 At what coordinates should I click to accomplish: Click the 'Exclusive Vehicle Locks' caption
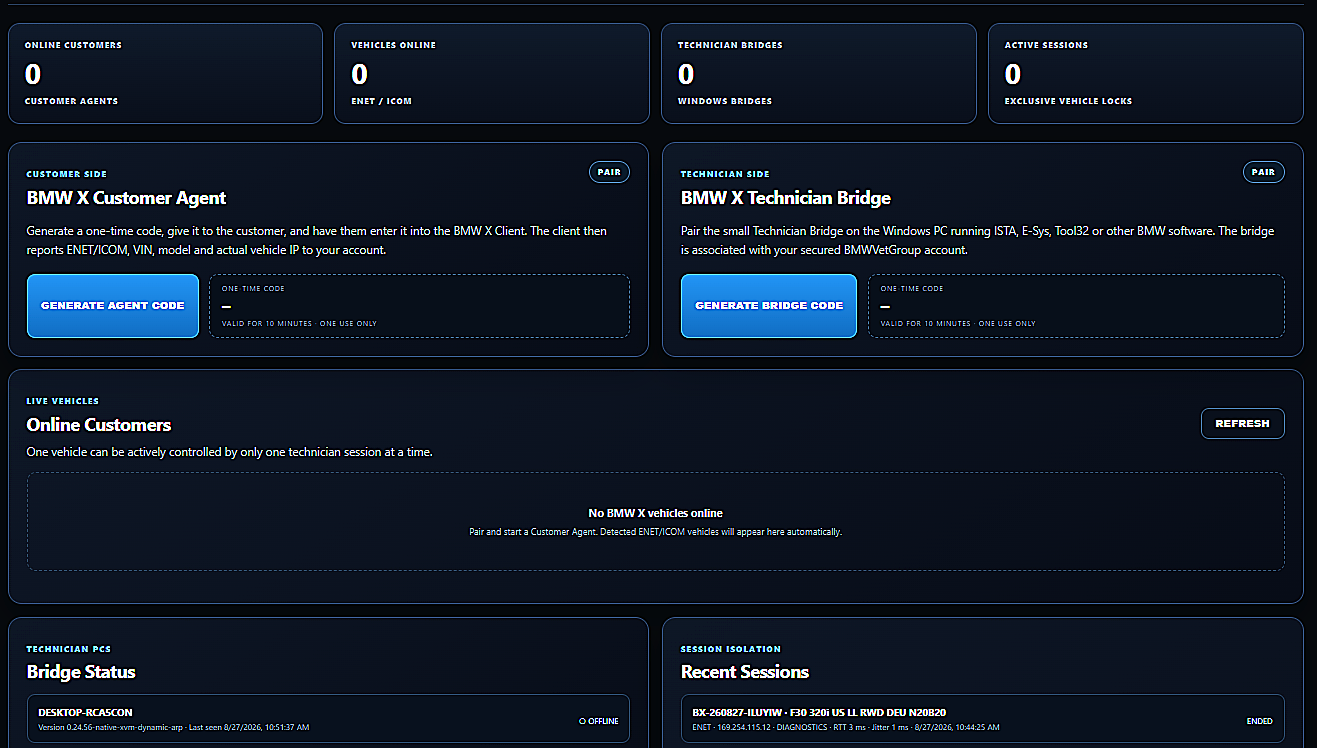coord(1069,101)
